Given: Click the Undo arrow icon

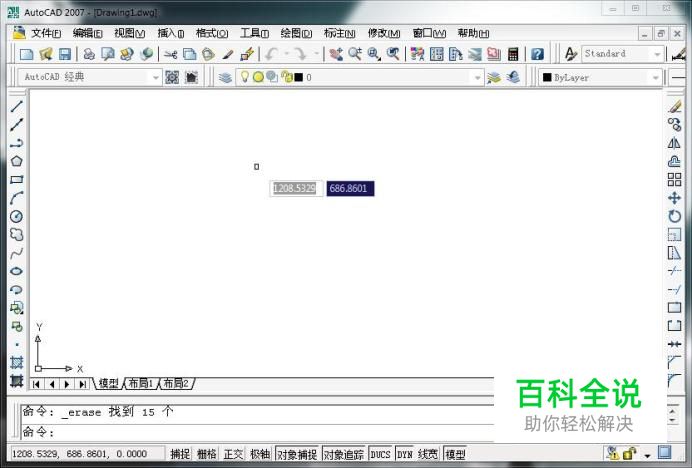Looking at the screenshot, I should 271,54.
